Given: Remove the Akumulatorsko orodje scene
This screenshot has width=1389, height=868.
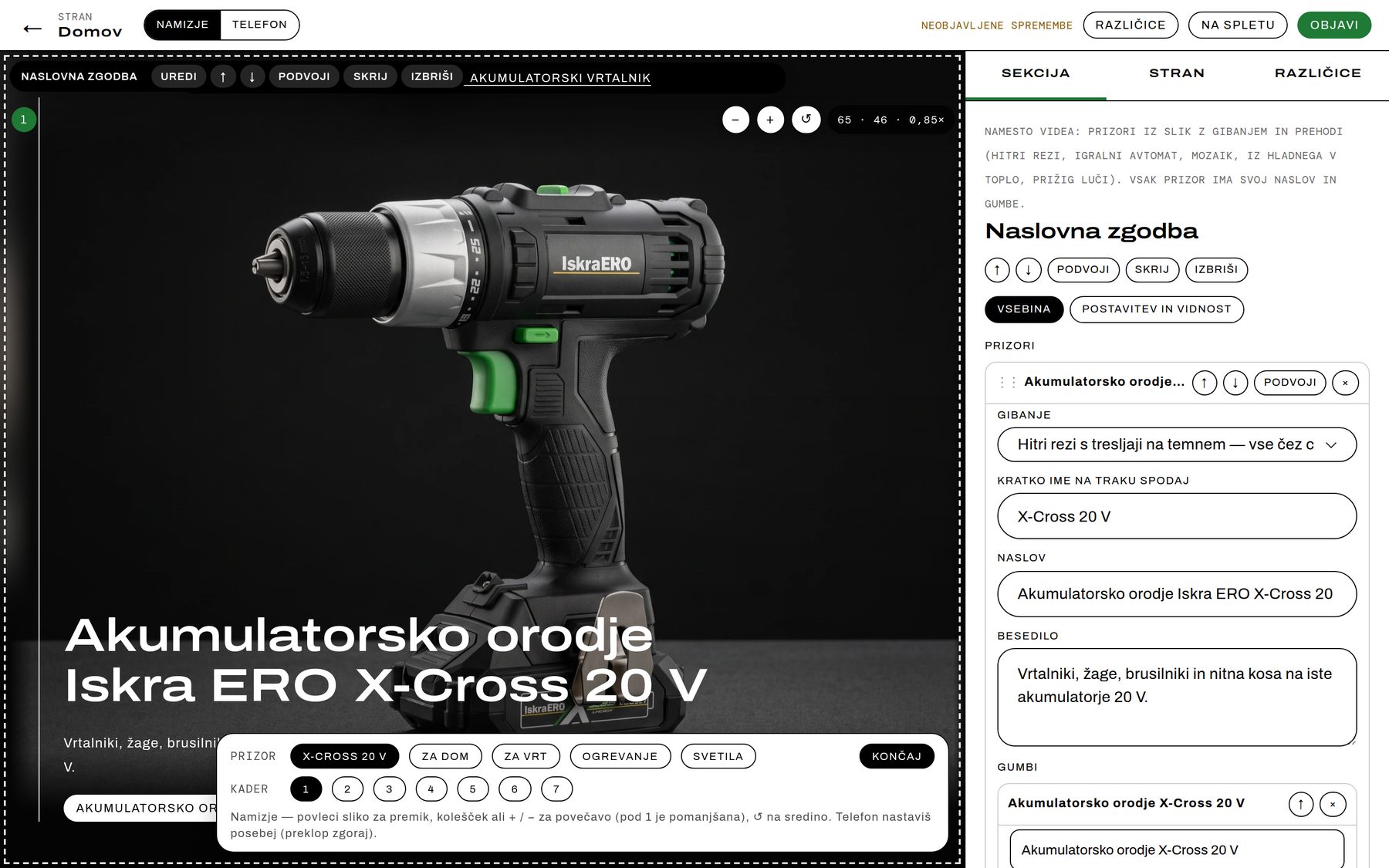Looking at the screenshot, I should click(x=1345, y=383).
